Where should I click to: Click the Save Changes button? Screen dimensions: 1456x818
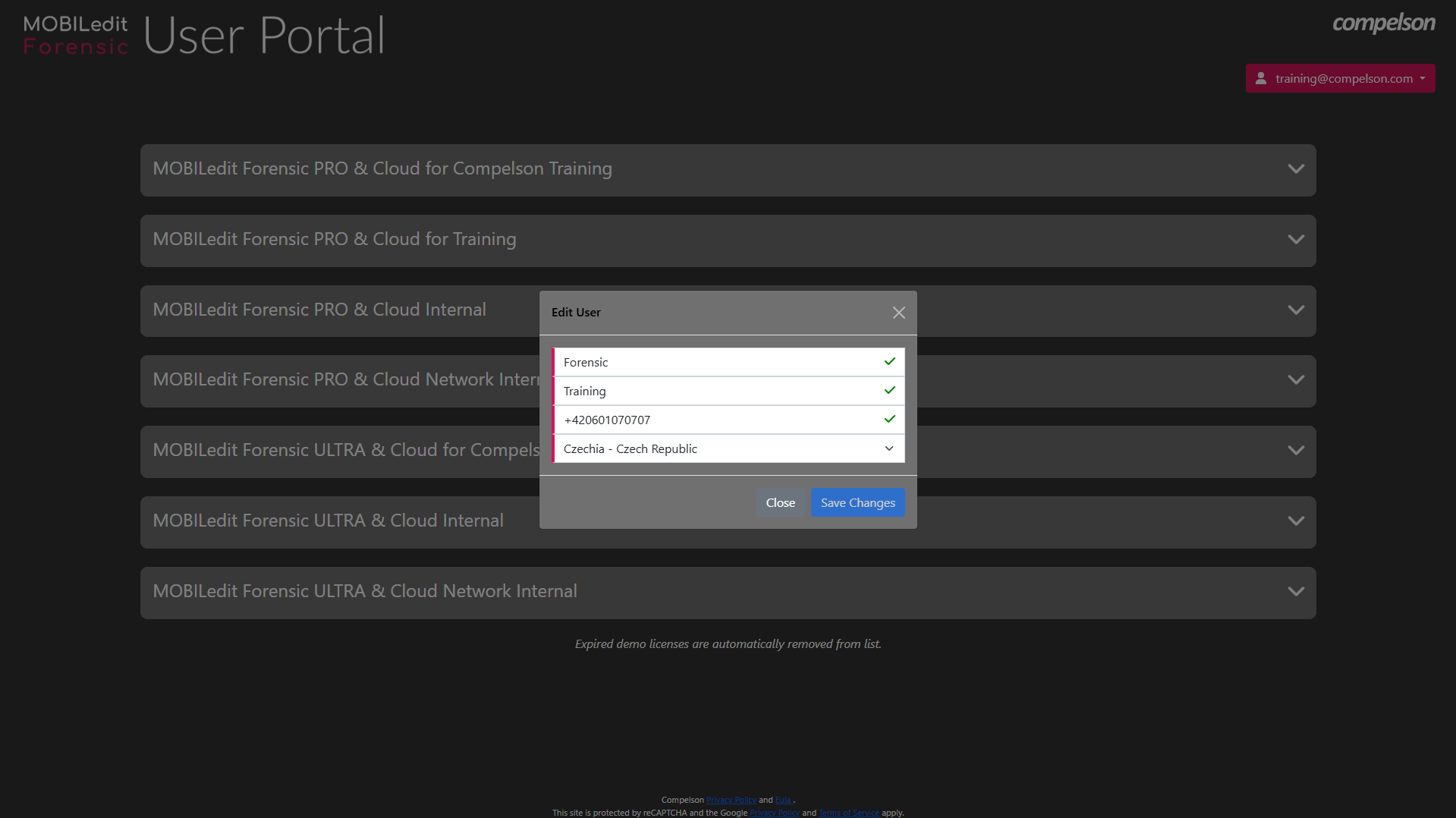(857, 502)
